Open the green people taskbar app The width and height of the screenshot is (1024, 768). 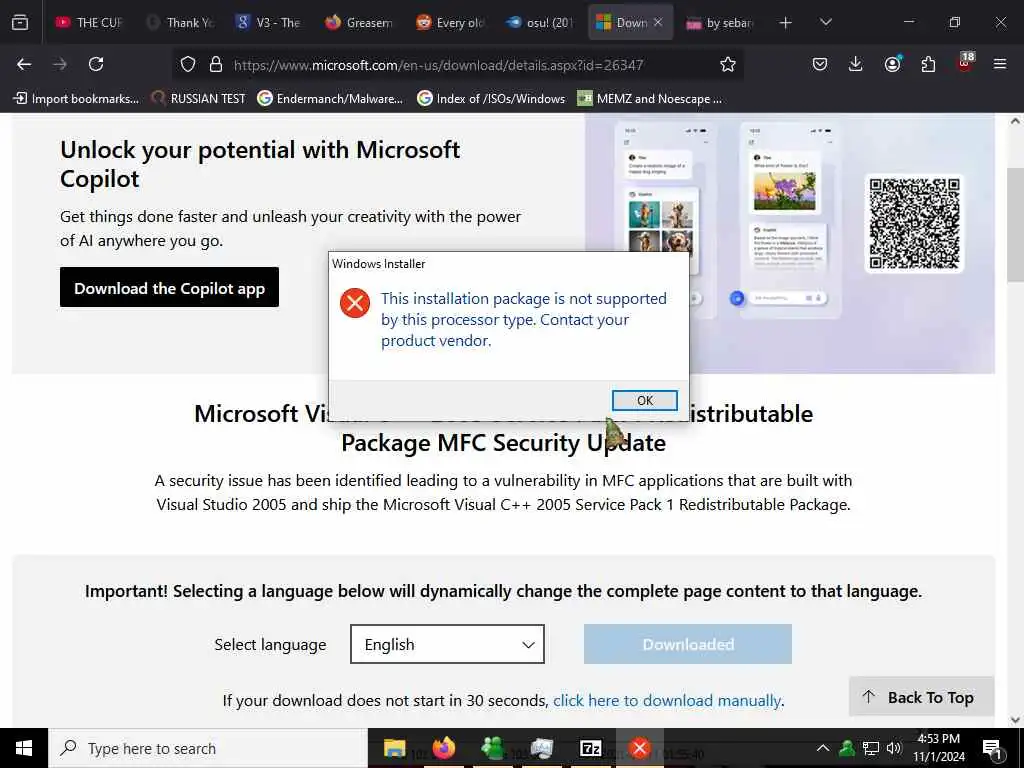coord(492,748)
